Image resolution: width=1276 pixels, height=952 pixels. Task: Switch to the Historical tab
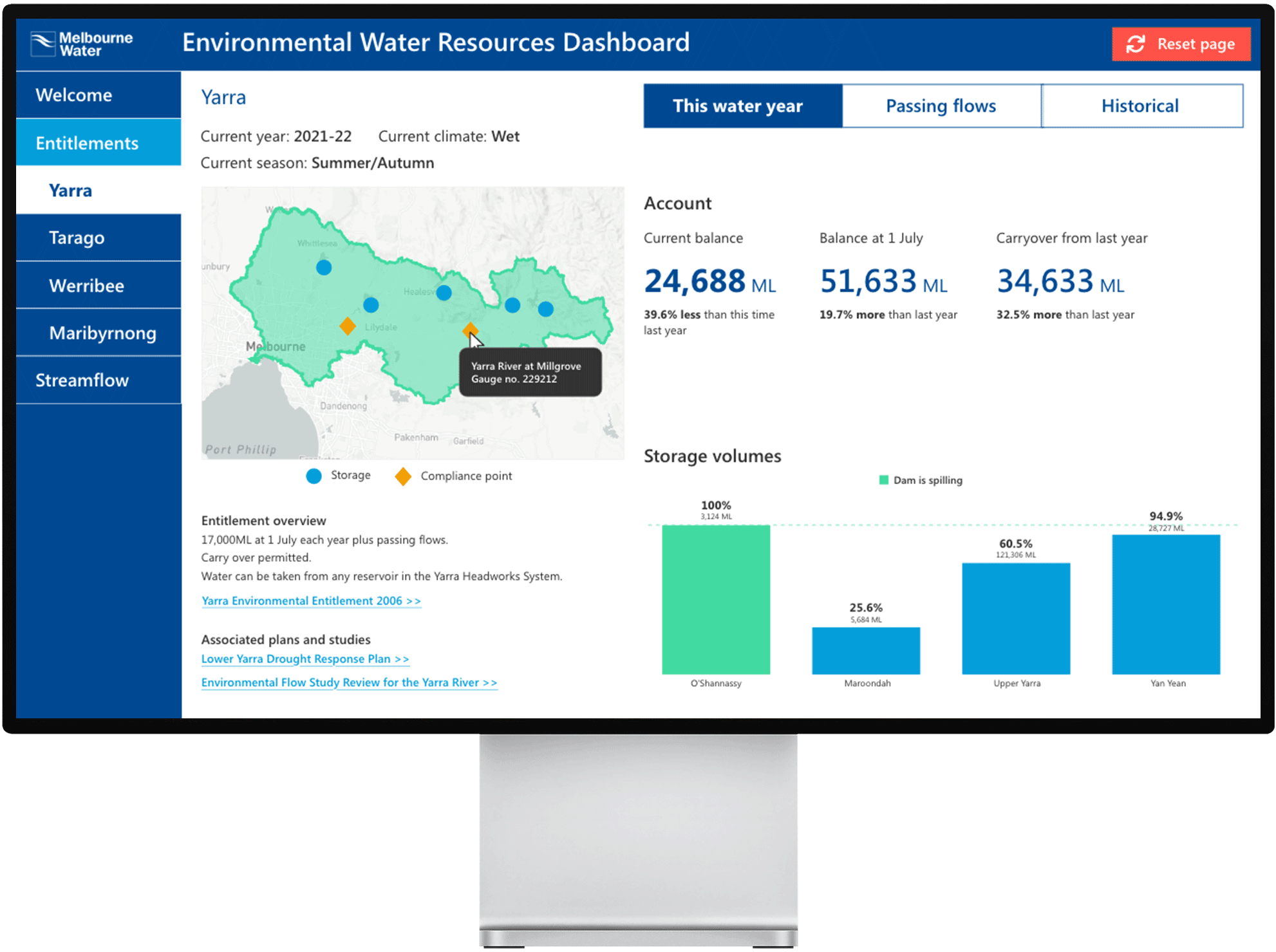(1142, 106)
